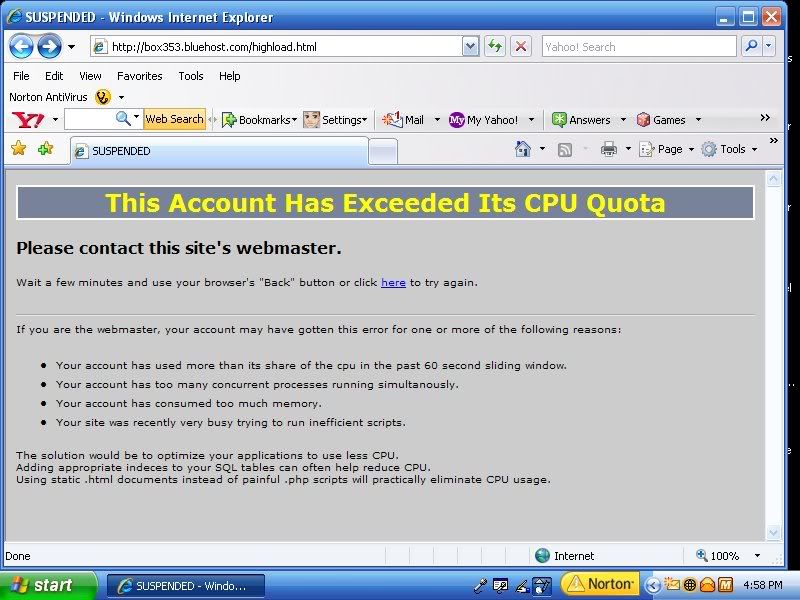Open the Tools menu in menu bar
Image resolution: width=800 pixels, height=600 pixels.
[x=190, y=76]
